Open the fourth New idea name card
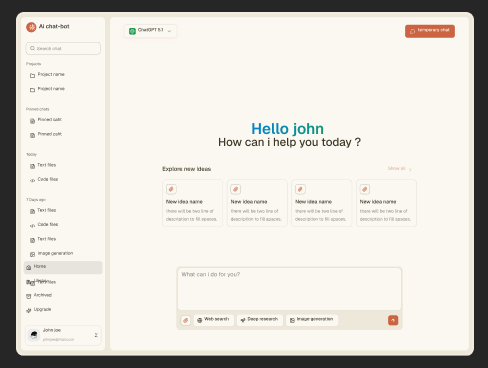Screen dimensions: 488x368 coord(386,203)
